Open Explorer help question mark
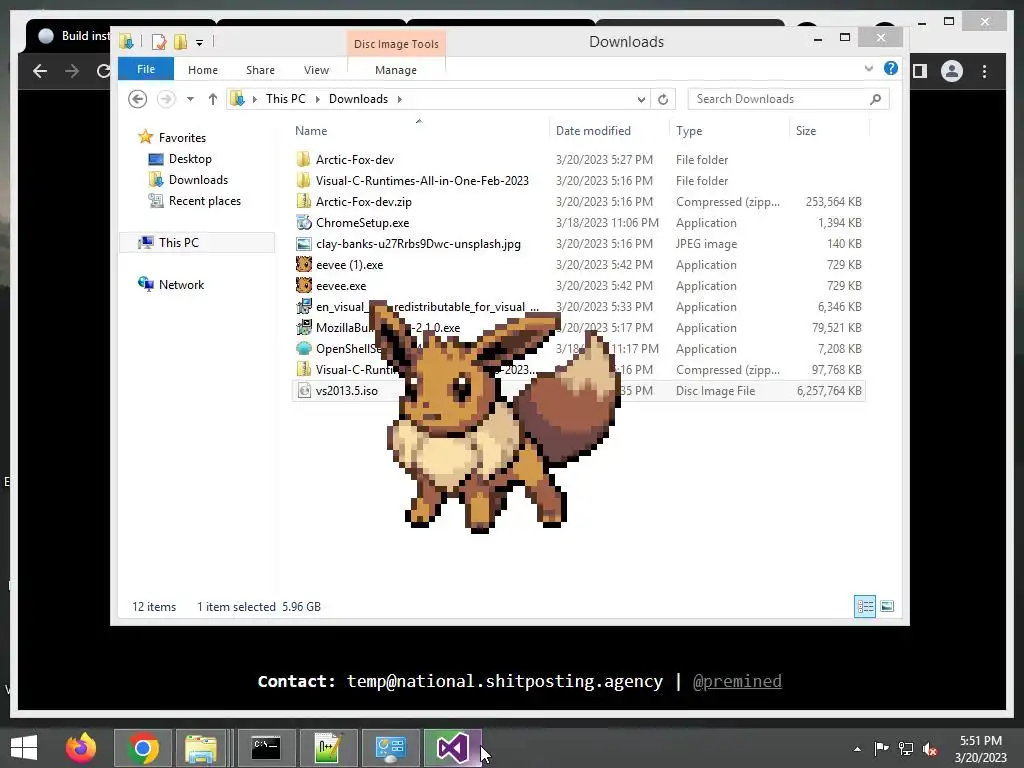The width and height of the screenshot is (1024, 768). point(891,68)
